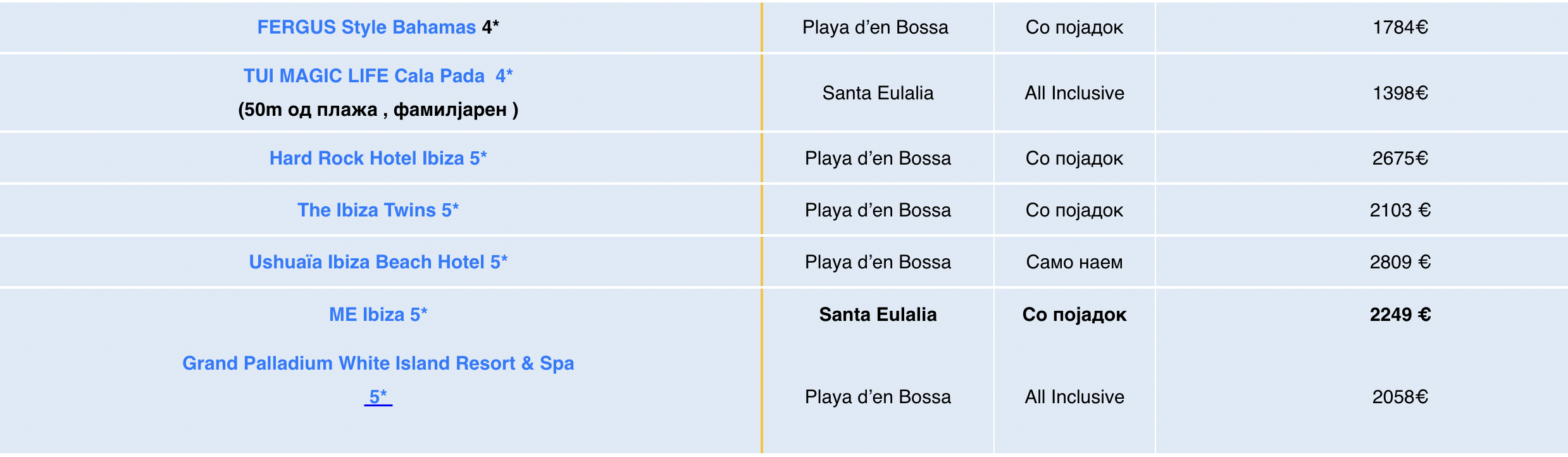Select the 2058€ price cell
This screenshot has height=457, width=1568.
1400,397
